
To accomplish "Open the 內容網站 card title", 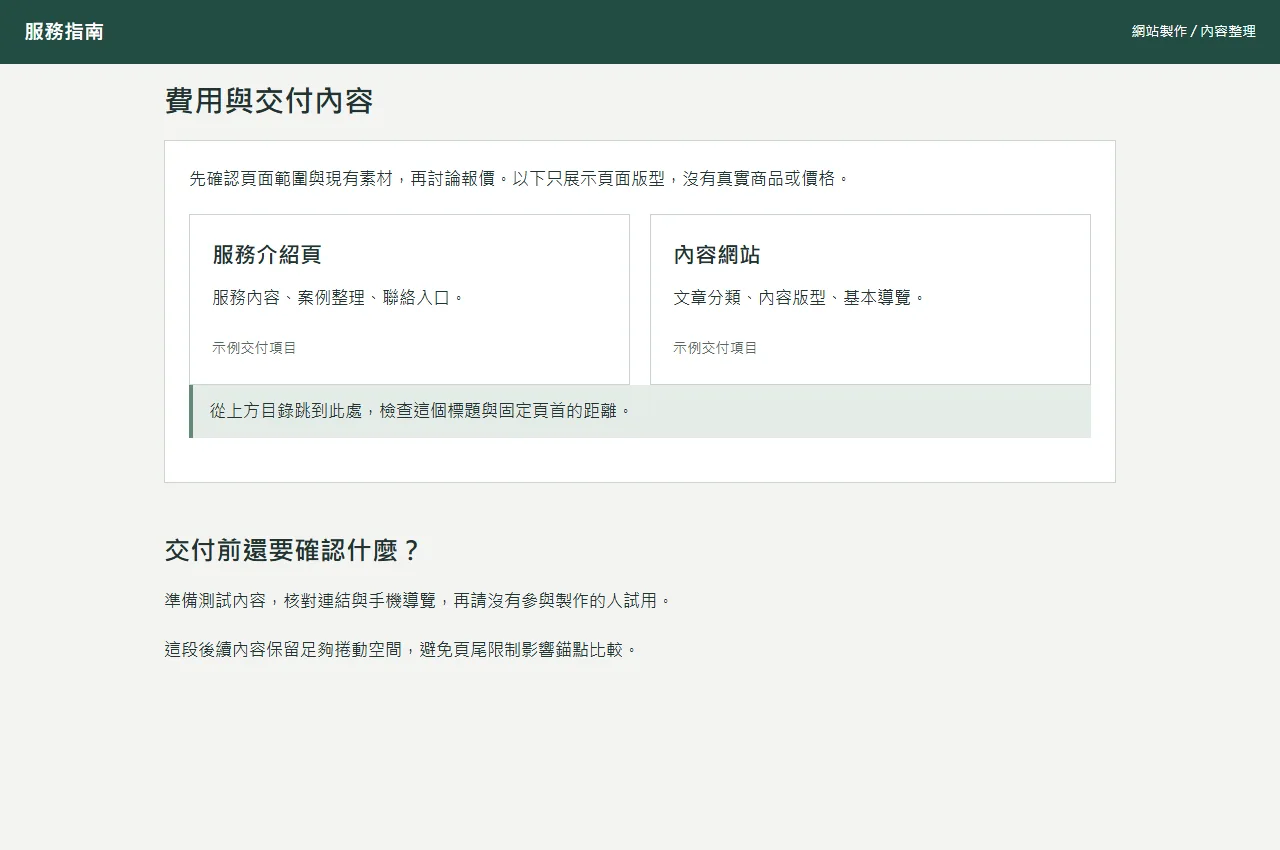I will pyautogui.click(x=717, y=255).
